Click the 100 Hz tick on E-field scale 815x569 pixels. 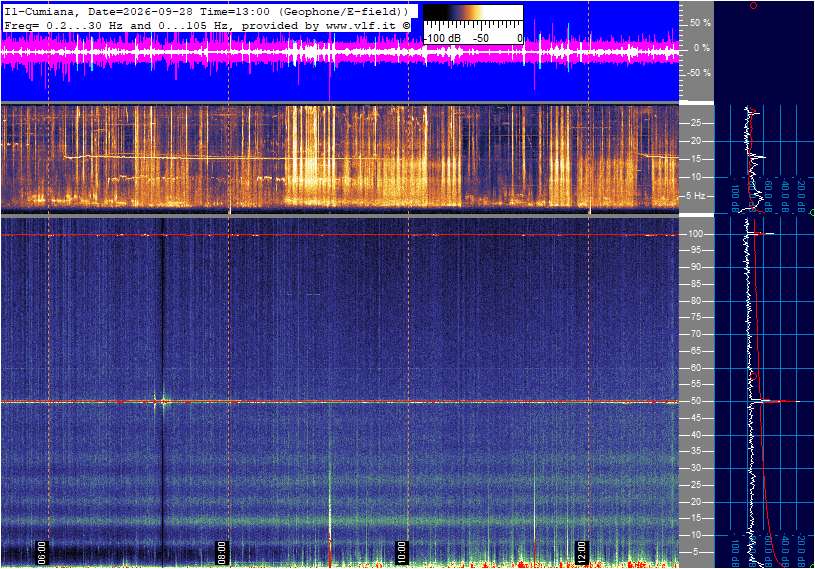(695, 234)
